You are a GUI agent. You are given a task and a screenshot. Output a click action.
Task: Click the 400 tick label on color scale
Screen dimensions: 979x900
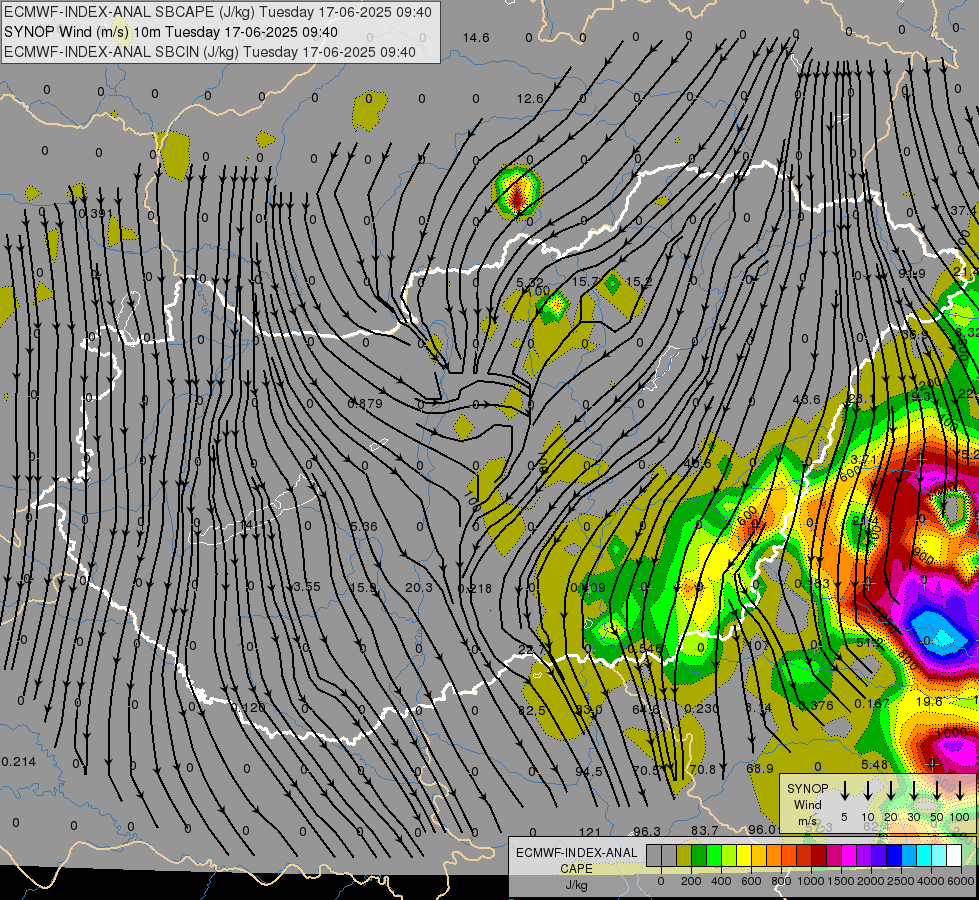point(721,881)
